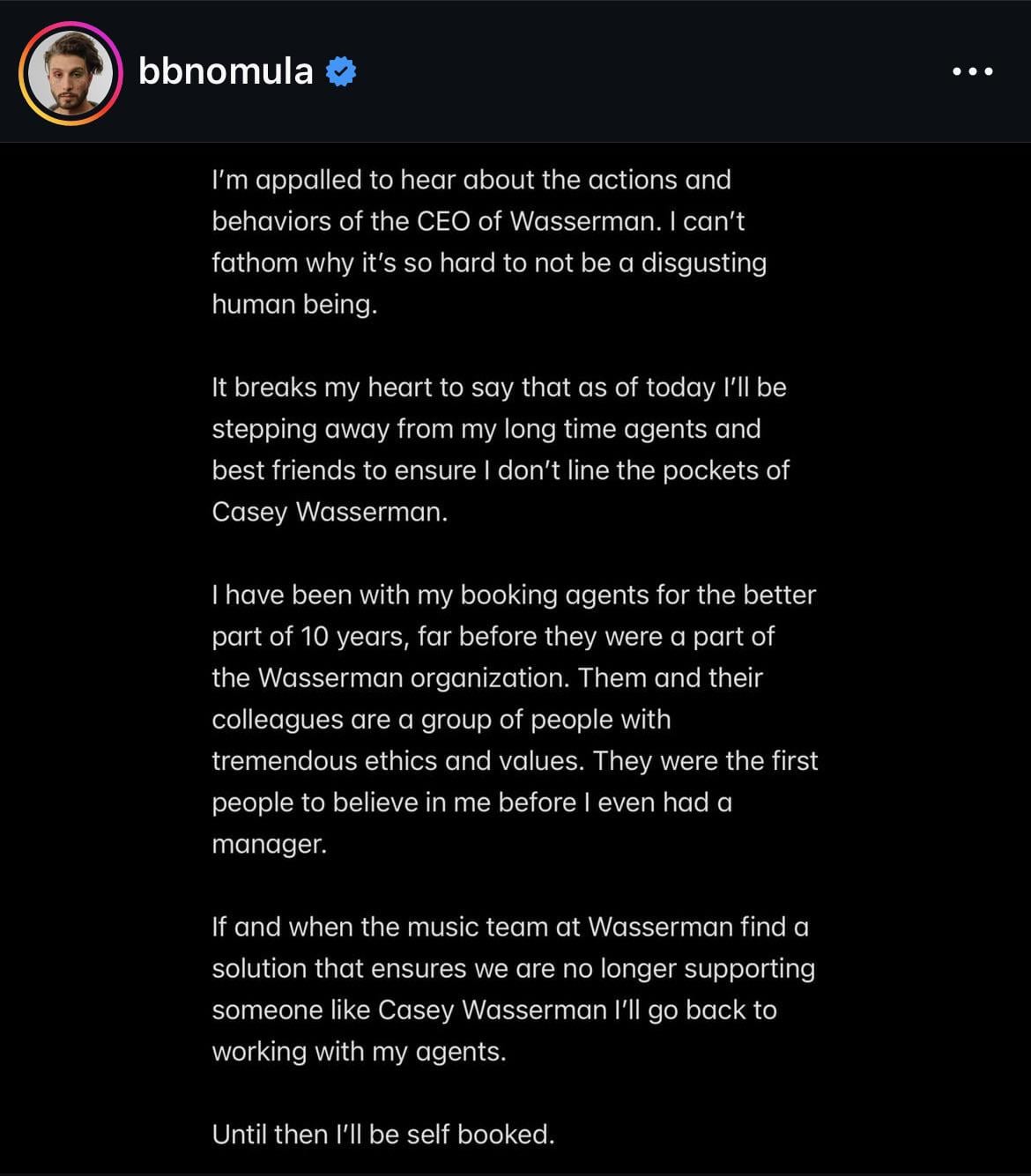Click the line "I have been with my booking agents"
Image resolution: width=1031 pixels, height=1176 pixels.
tap(513, 595)
